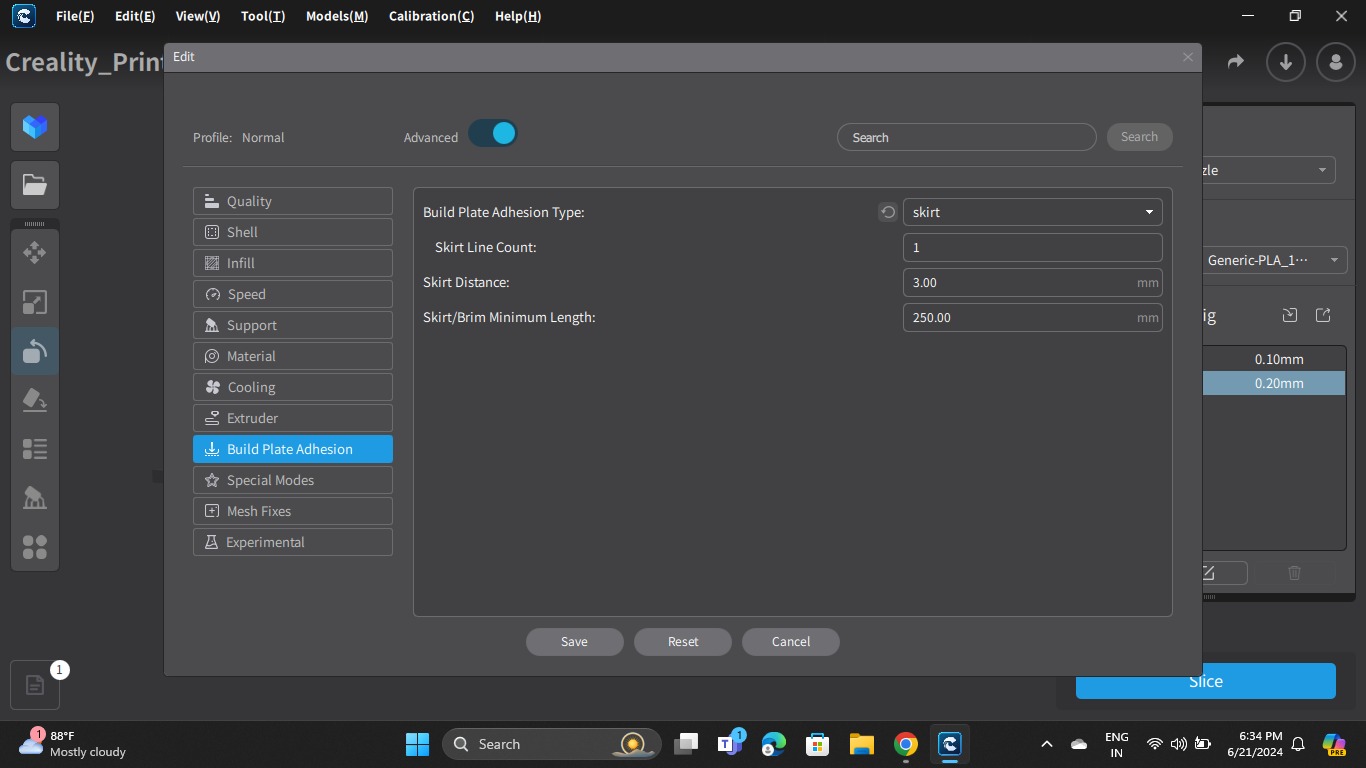This screenshot has height=768, width=1366.
Task: Switch to Material settings category
Action: click(x=293, y=356)
